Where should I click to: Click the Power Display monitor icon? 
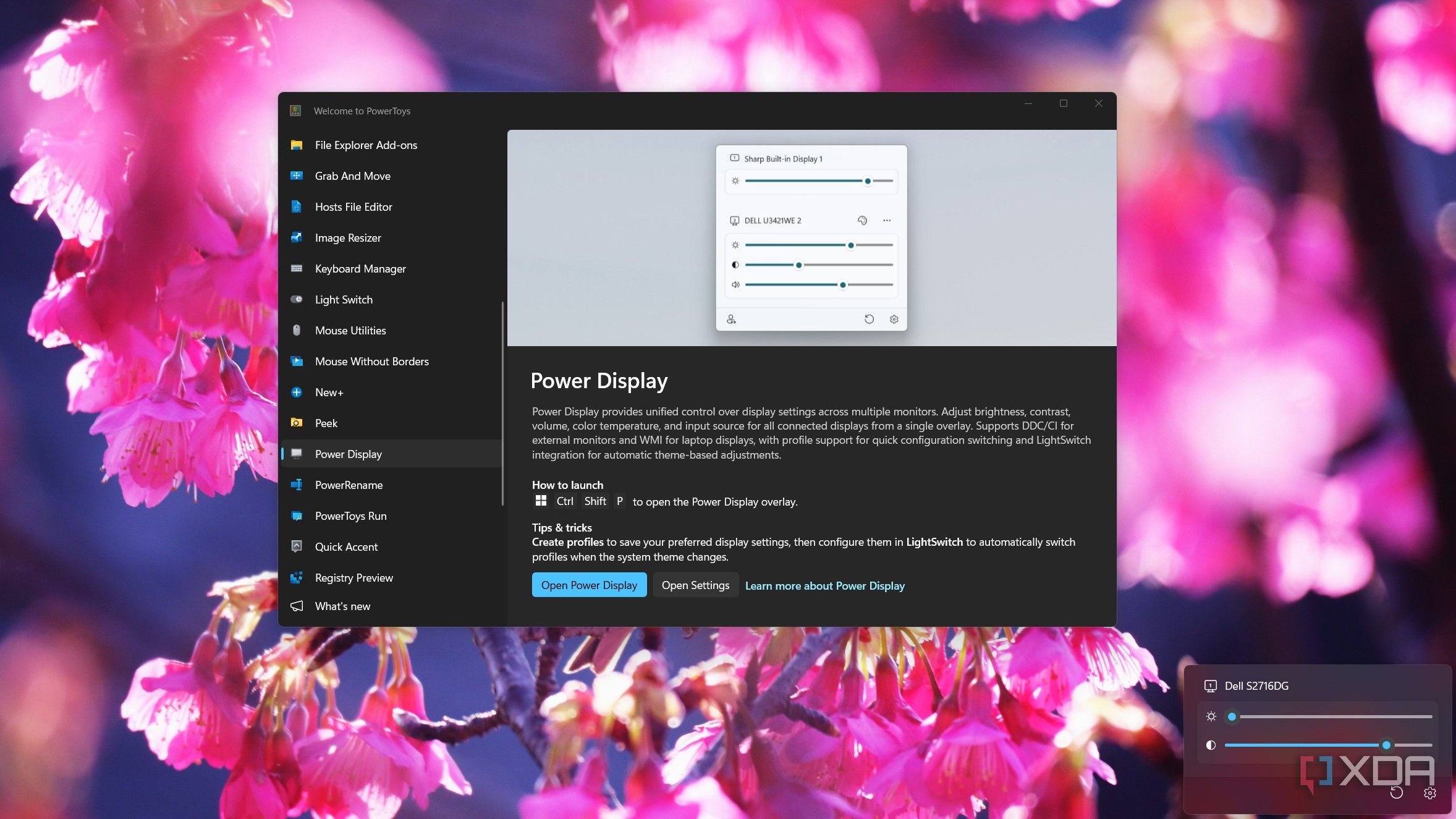(x=297, y=454)
